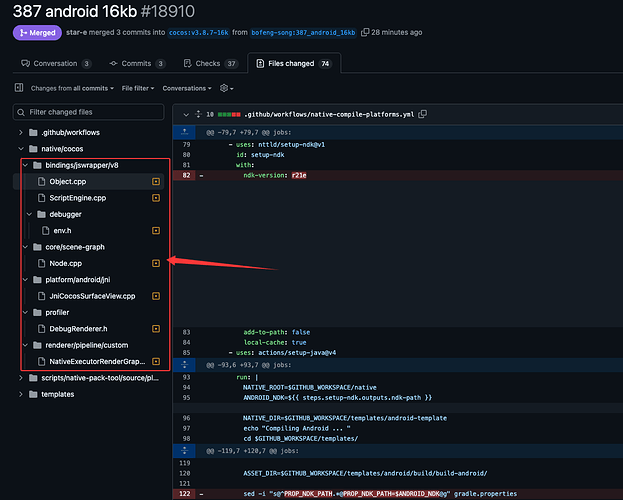Screen dimensions: 623x500
Task: Copy the head branch name
Action: tap(364, 33)
